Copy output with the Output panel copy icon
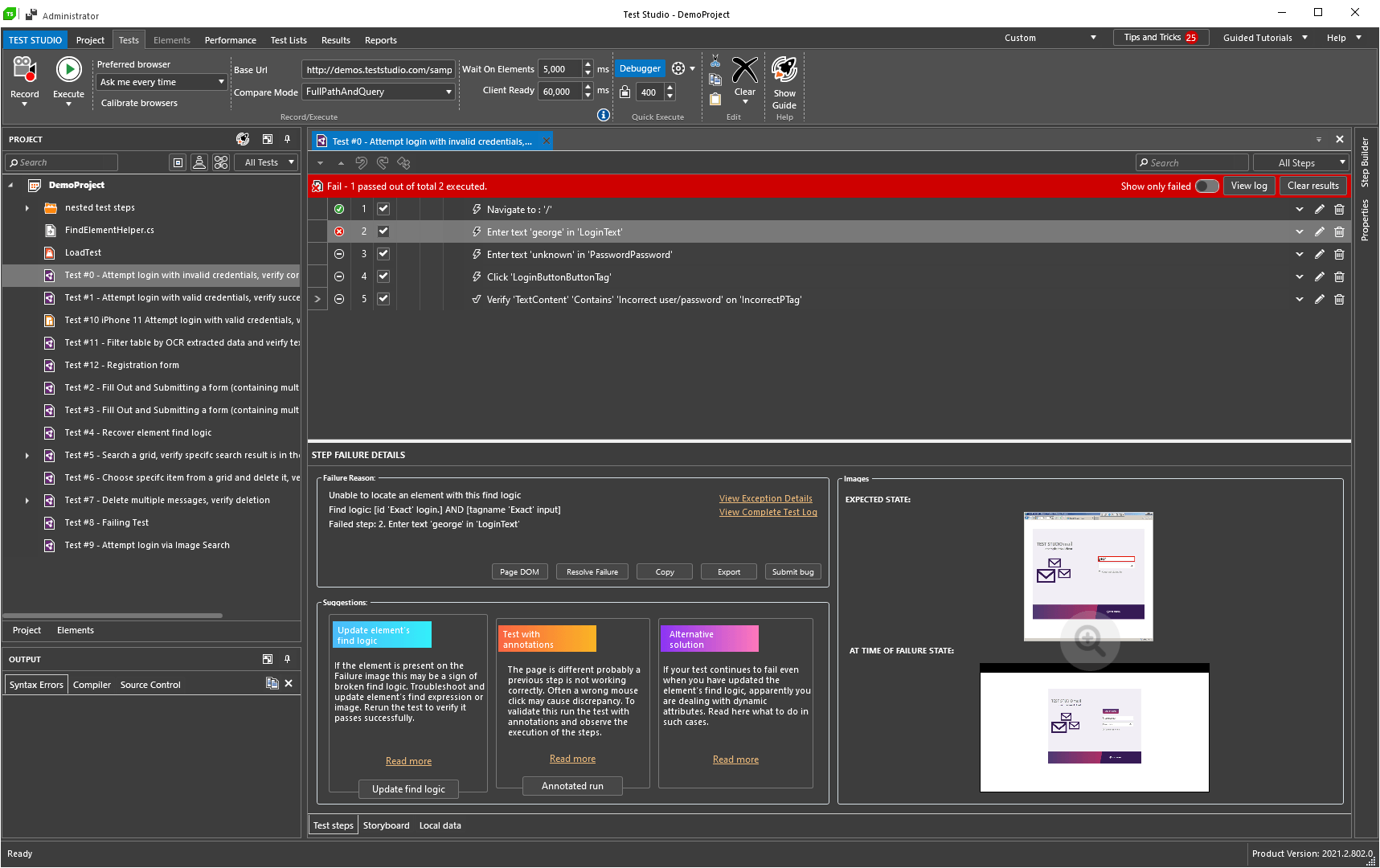 tap(272, 683)
